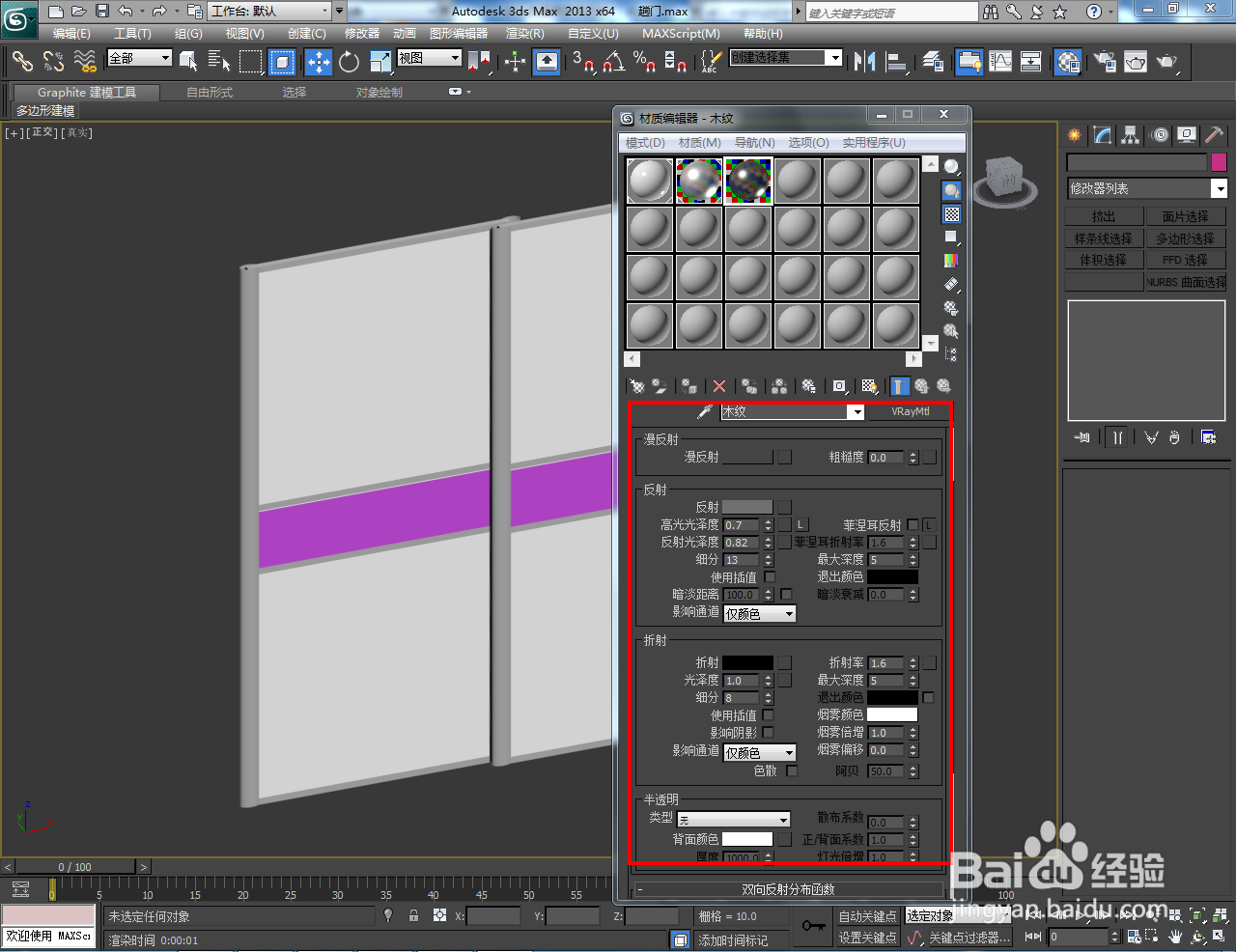Click the 面片选择 modifier button

coord(1185,216)
